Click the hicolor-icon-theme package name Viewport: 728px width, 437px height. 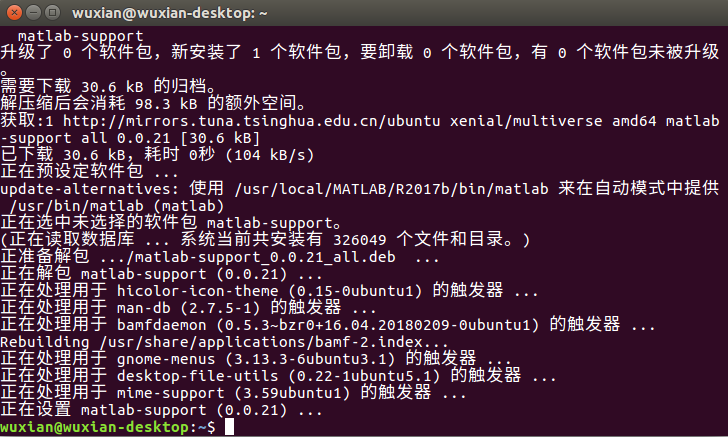tap(197, 291)
